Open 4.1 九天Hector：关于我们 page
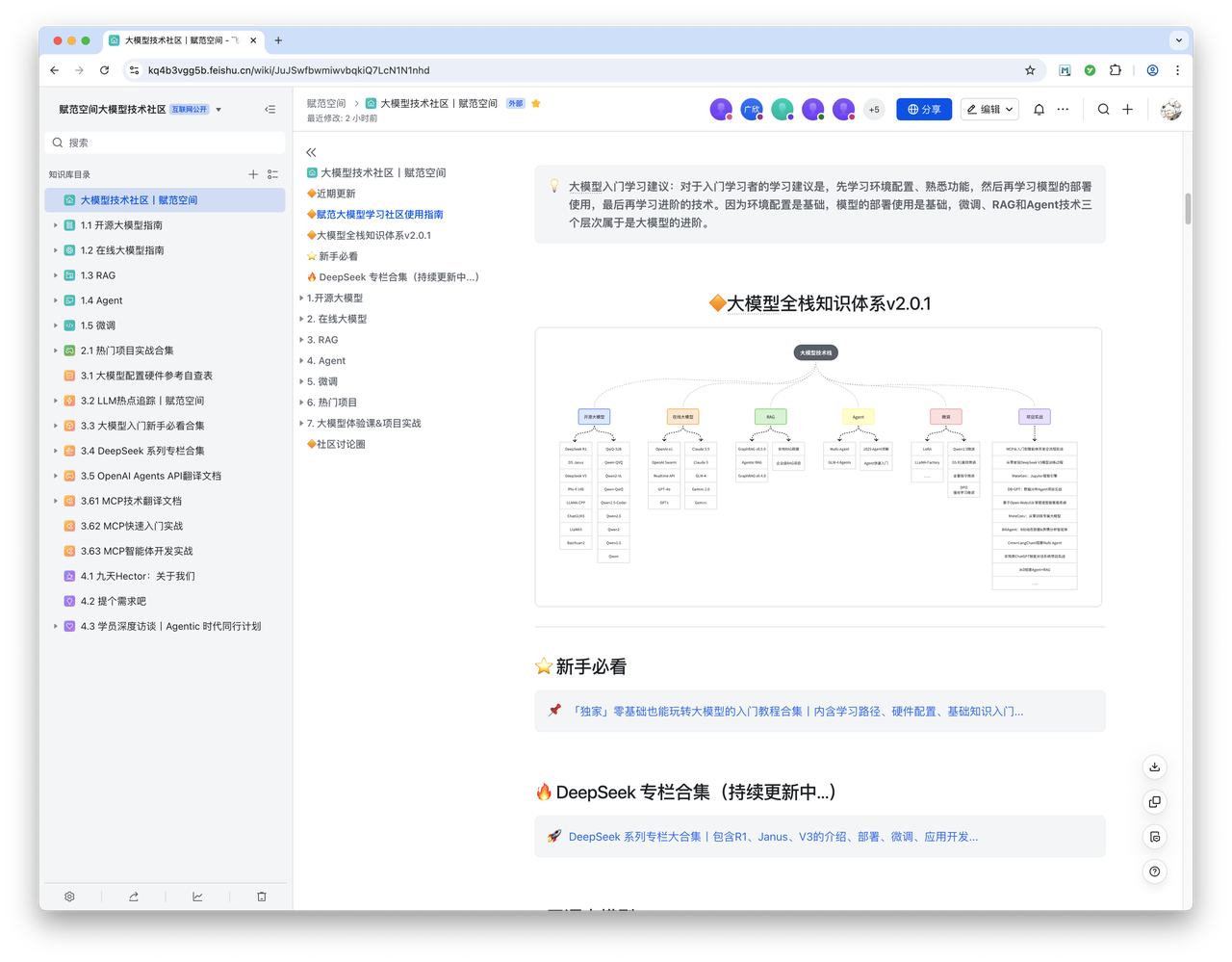The width and height of the screenshot is (1232, 962). (x=166, y=576)
